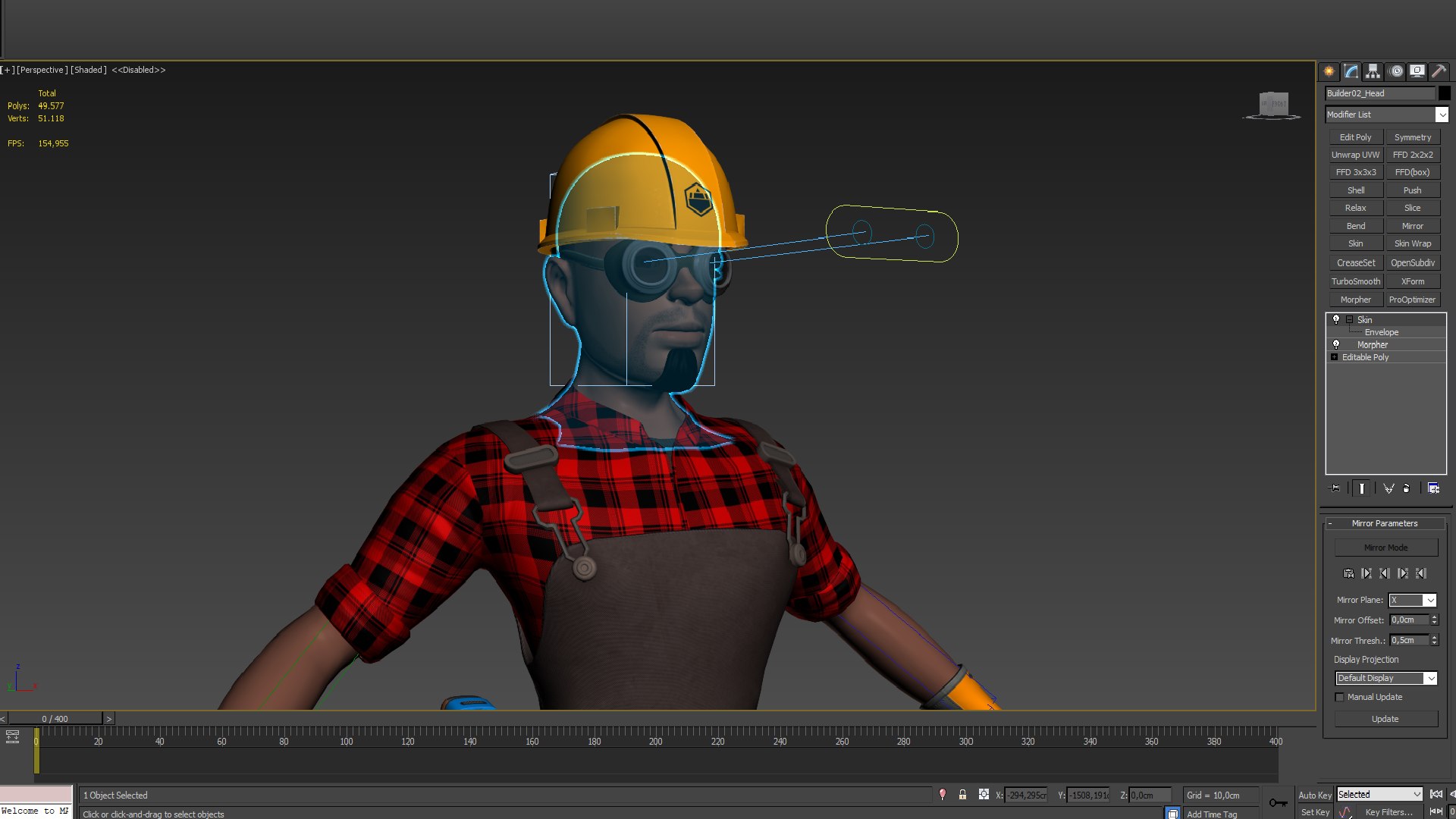Toggle the Skin modifier lightbulb
1456x819 pixels.
point(1336,319)
